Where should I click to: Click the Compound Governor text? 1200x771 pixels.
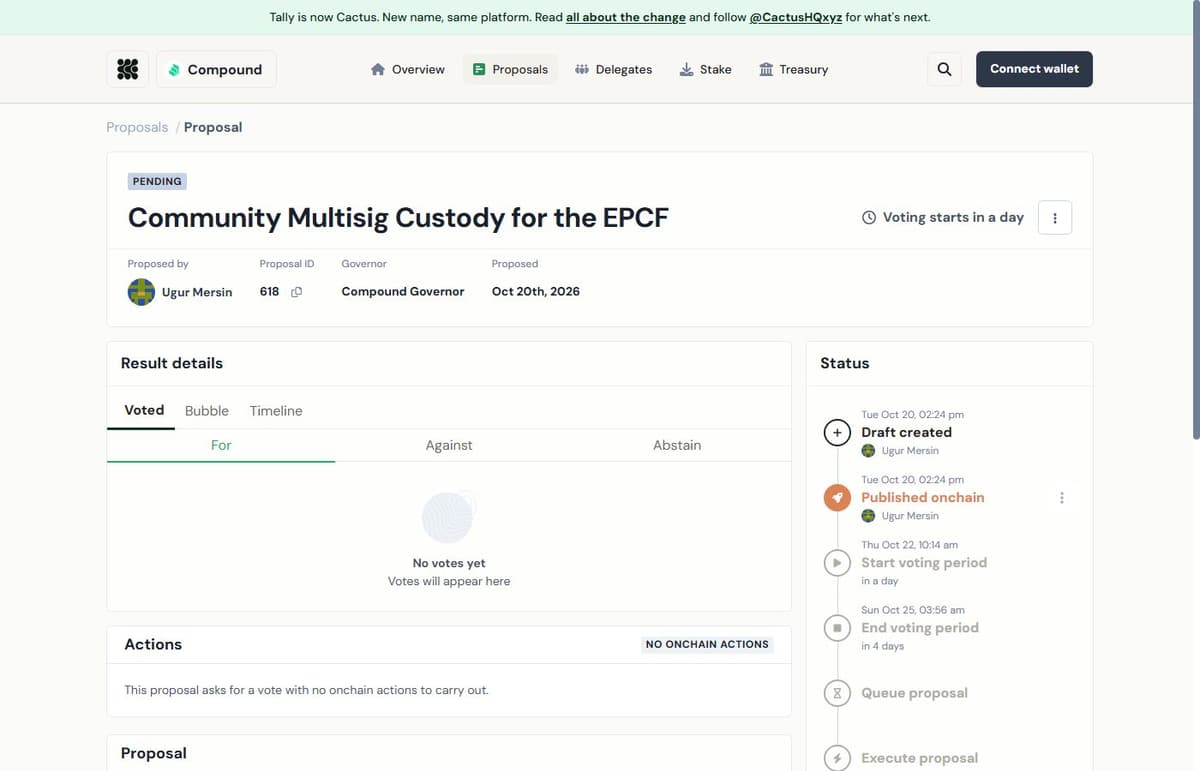[403, 292]
